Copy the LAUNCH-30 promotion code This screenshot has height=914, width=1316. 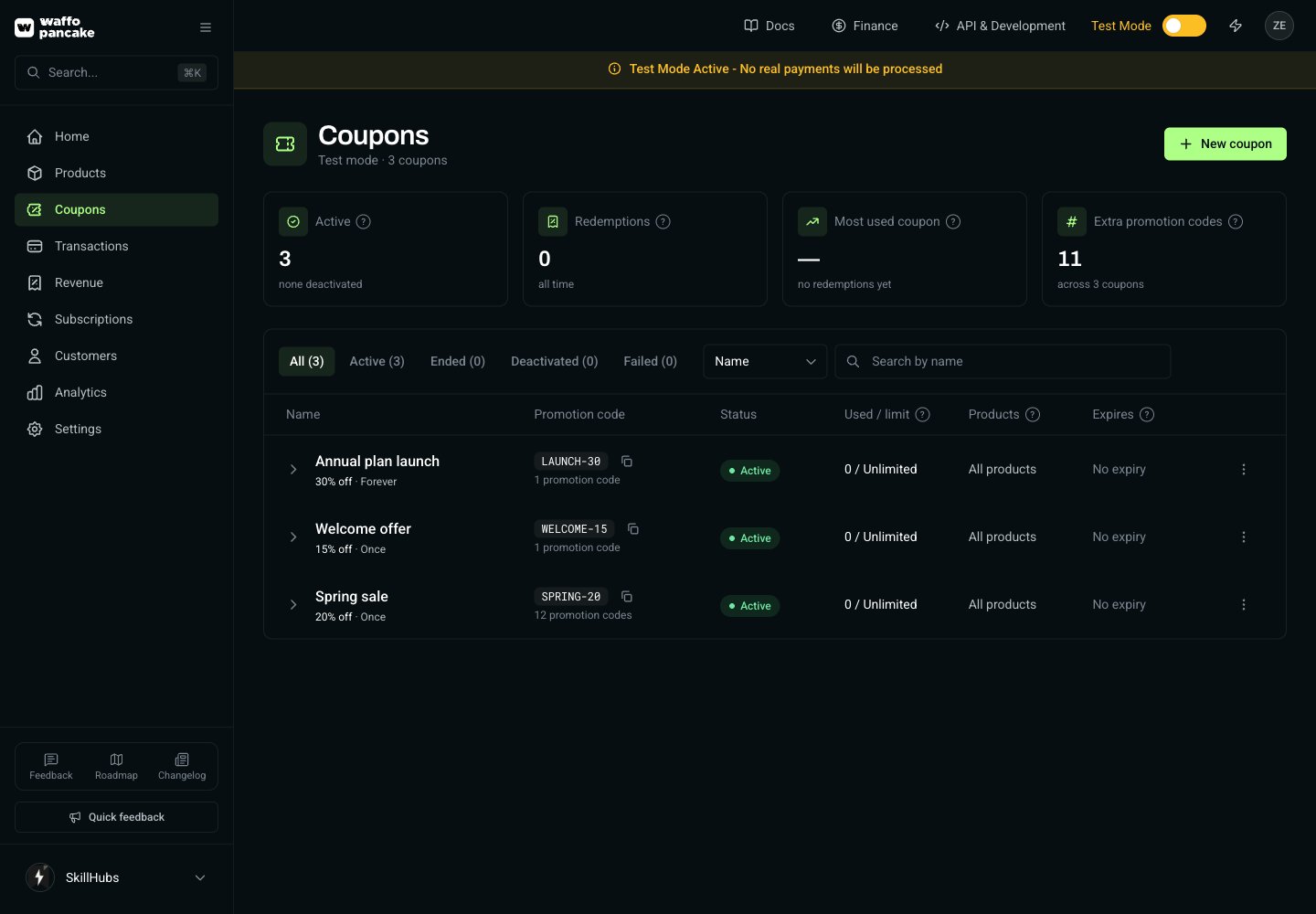(x=627, y=462)
